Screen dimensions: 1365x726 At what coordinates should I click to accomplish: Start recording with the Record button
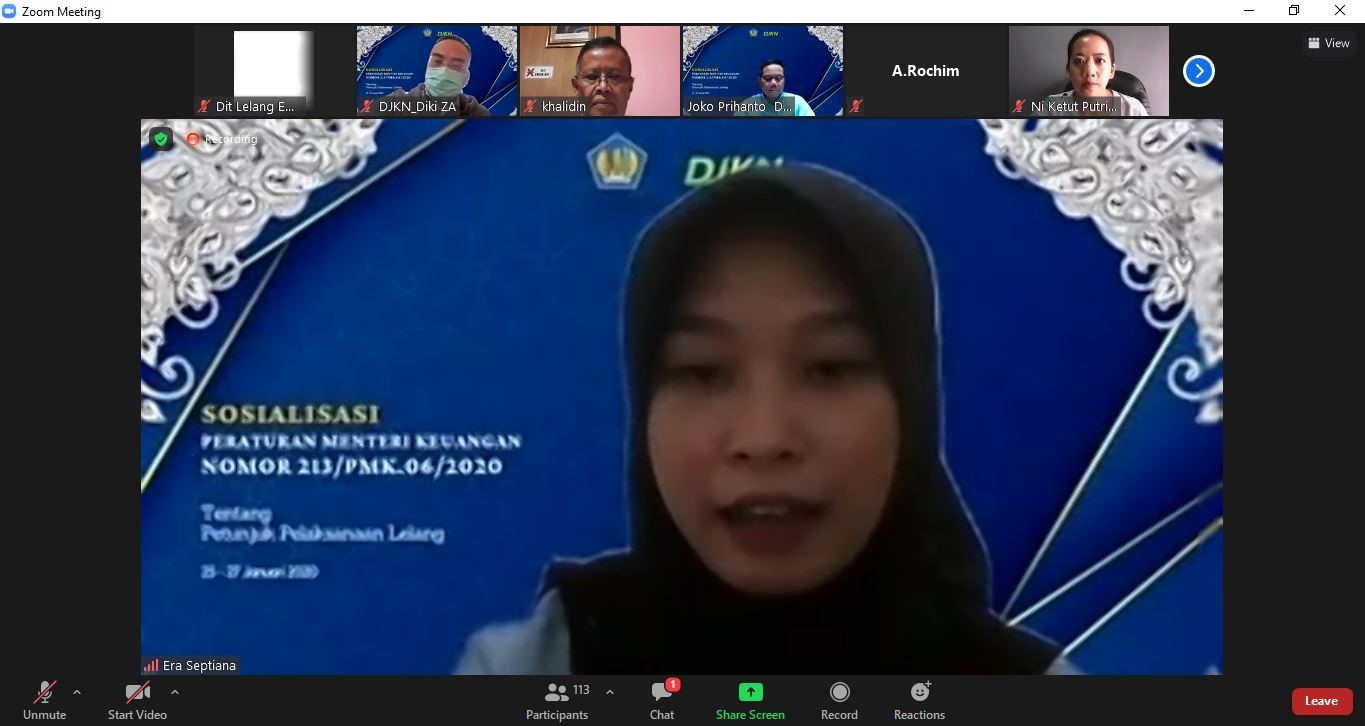click(839, 700)
